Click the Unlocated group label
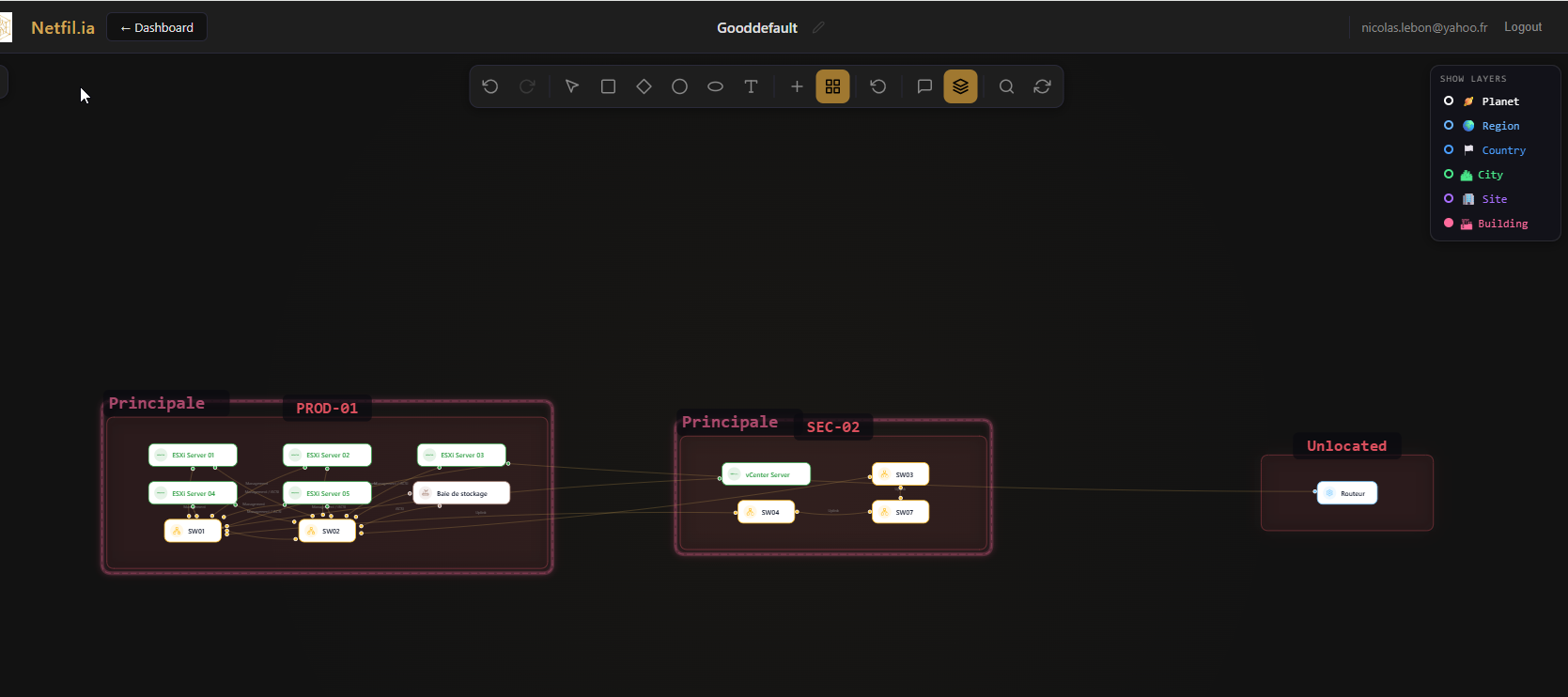 [1347, 446]
